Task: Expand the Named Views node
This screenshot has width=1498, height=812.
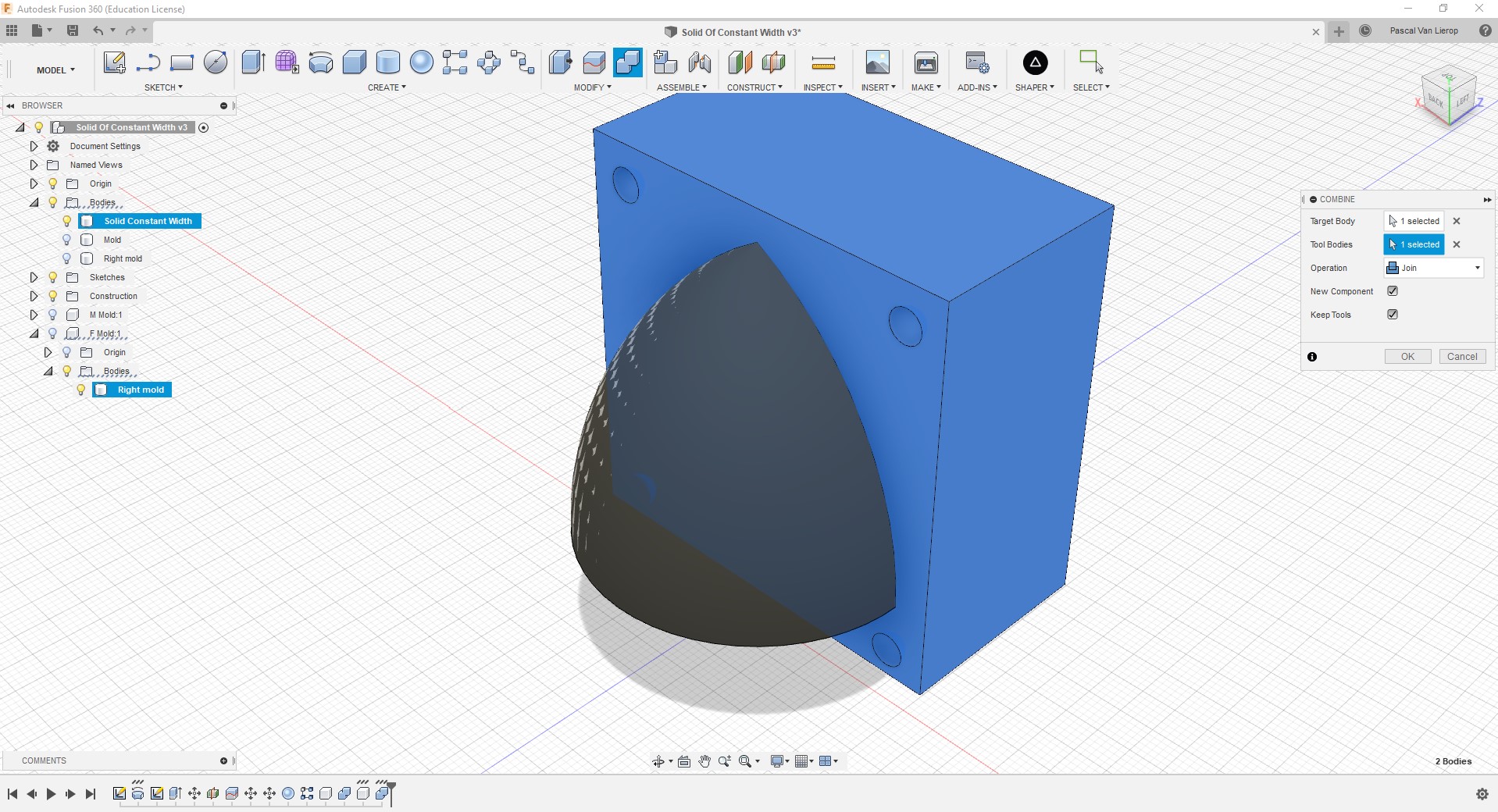Action: [x=34, y=165]
